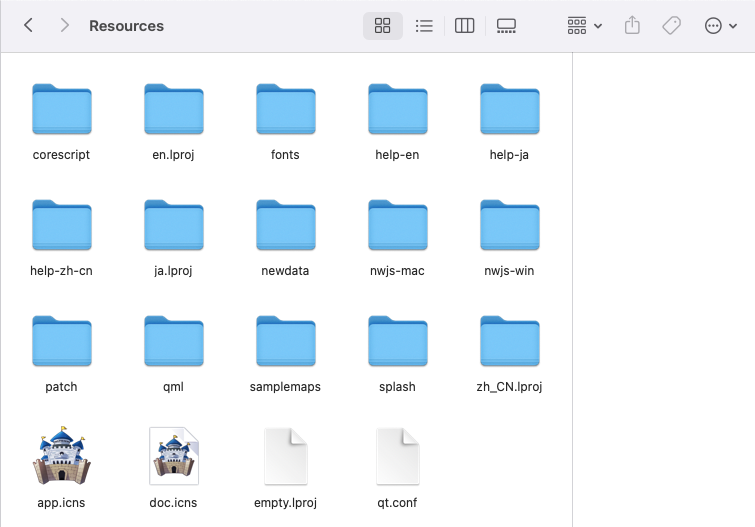Click the 'splash' name label

(397, 387)
